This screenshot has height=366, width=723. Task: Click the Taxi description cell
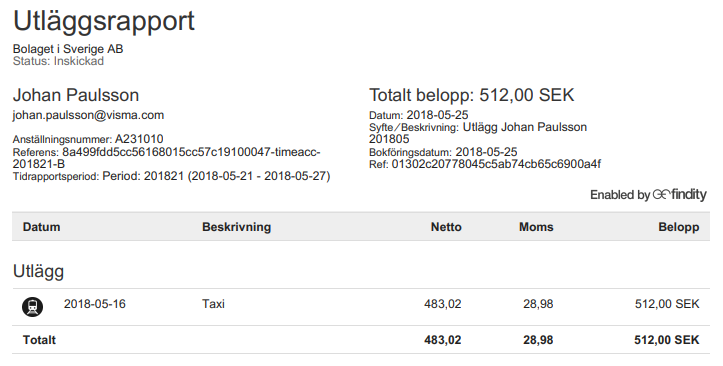tap(213, 304)
